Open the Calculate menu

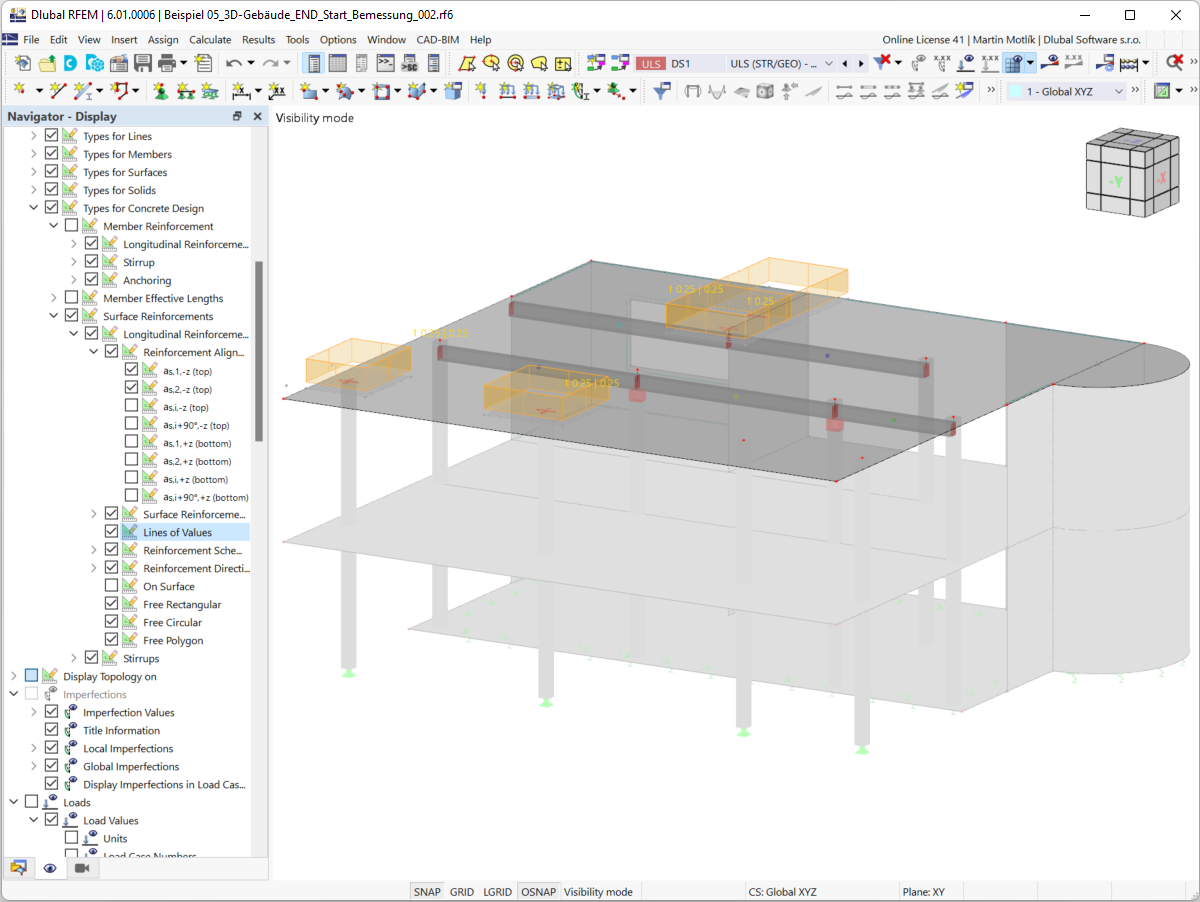coord(210,40)
